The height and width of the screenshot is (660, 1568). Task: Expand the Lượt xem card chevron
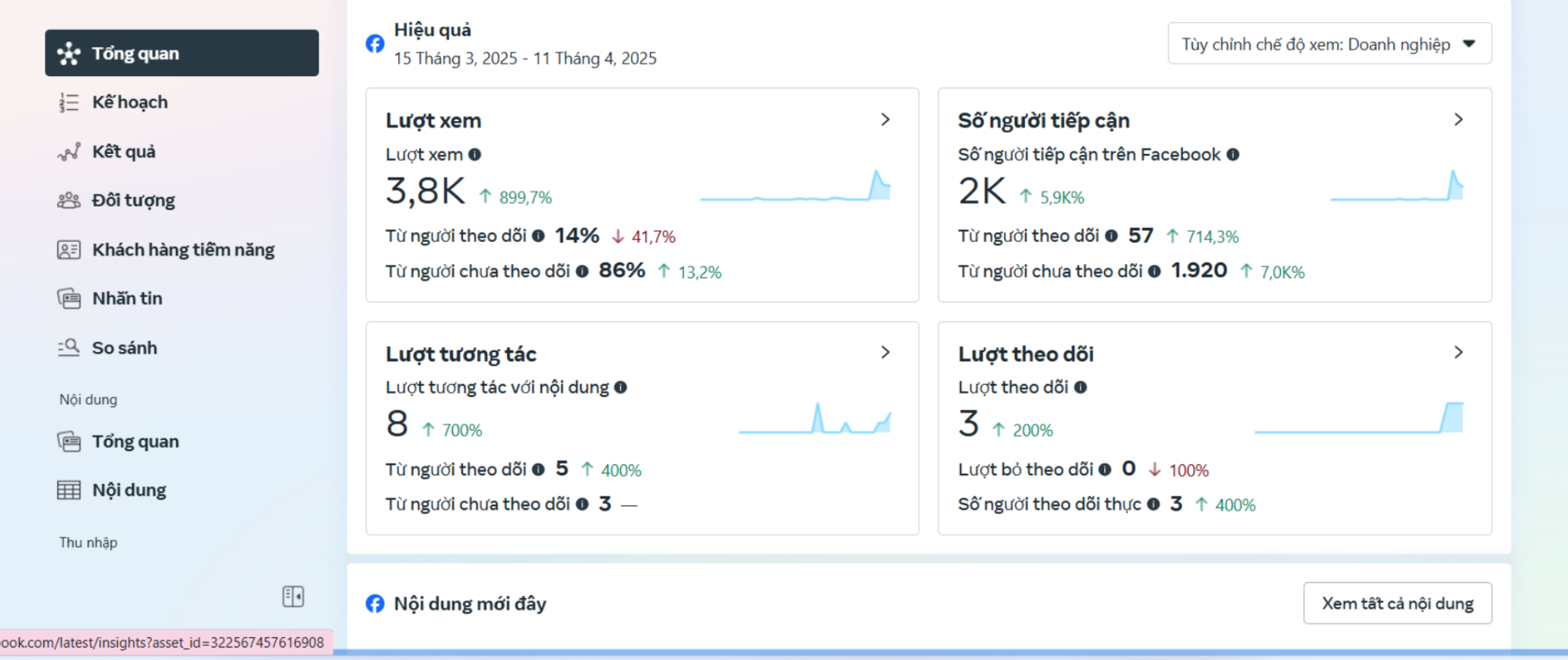tap(886, 120)
